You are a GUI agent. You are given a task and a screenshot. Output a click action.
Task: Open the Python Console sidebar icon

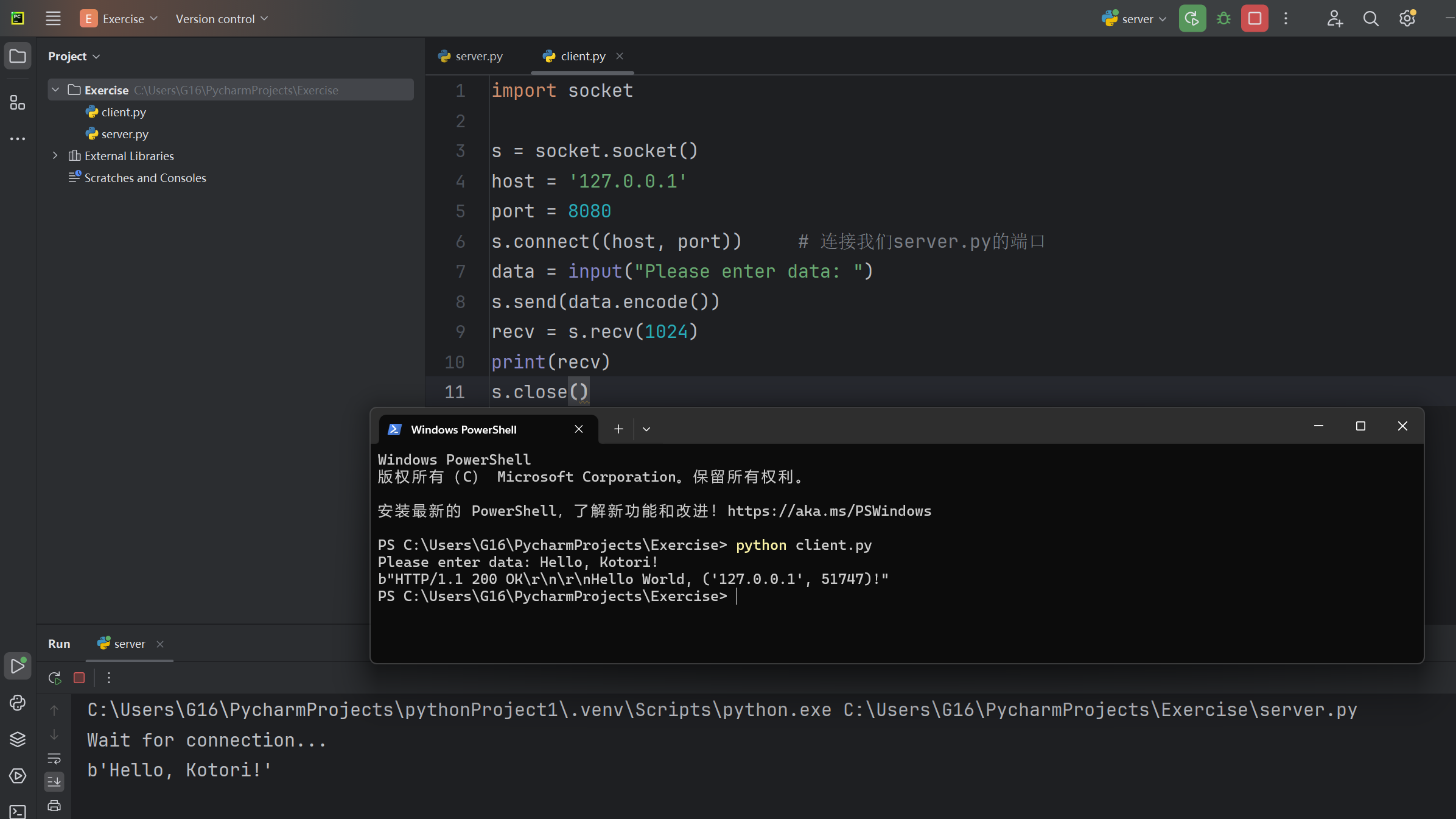[x=18, y=703]
